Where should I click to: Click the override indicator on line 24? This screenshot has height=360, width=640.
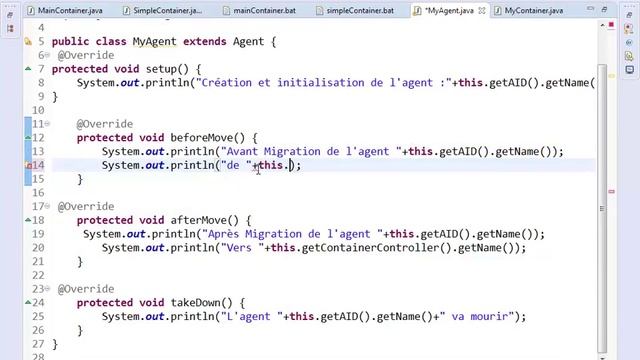tap(28, 302)
